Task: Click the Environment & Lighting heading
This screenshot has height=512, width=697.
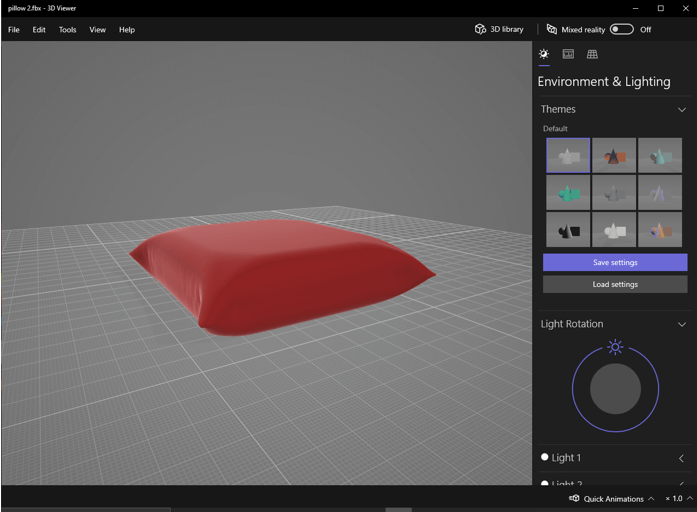Action: click(604, 82)
